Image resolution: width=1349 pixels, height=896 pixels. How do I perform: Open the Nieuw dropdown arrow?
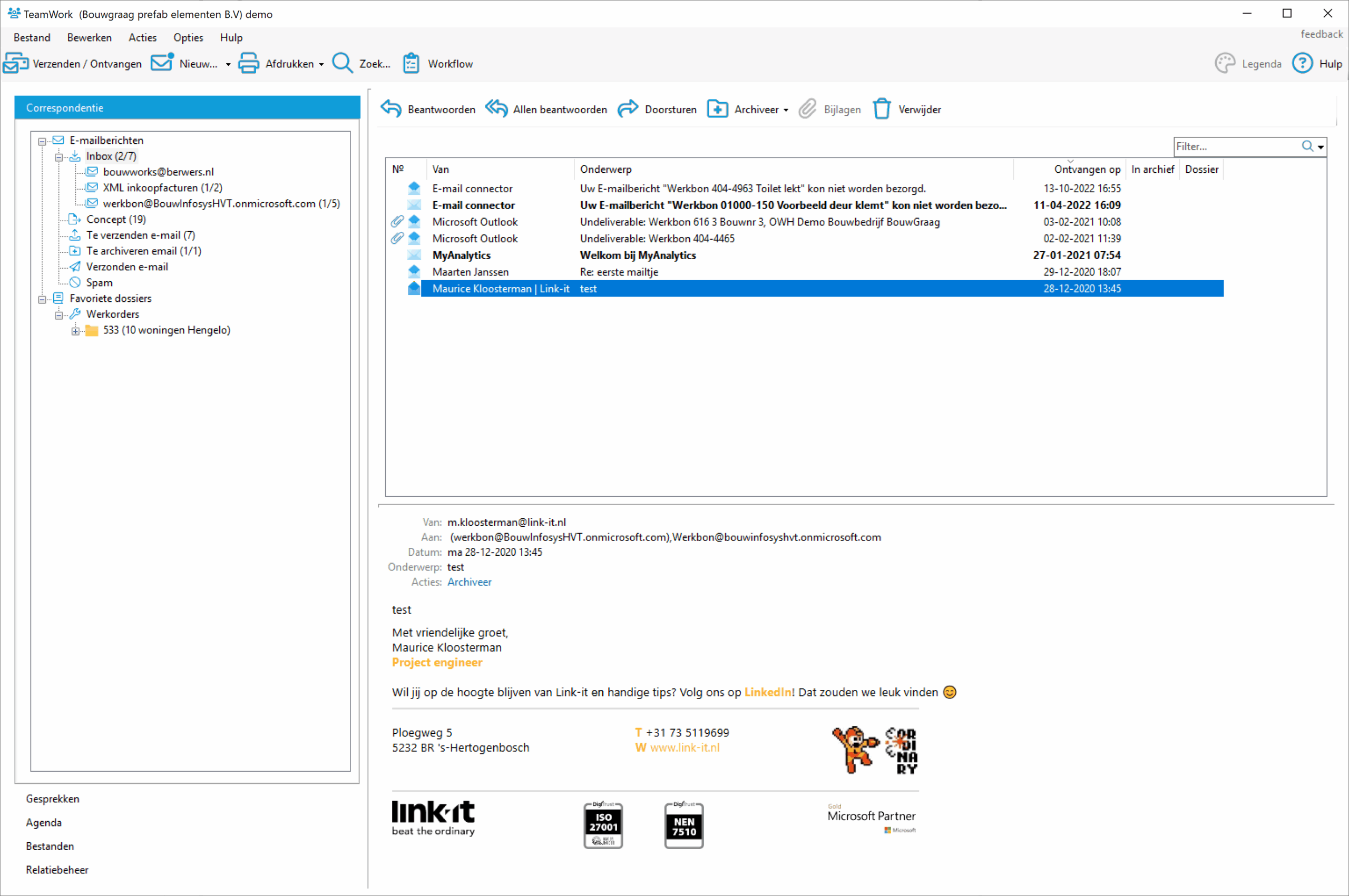pos(228,65)
